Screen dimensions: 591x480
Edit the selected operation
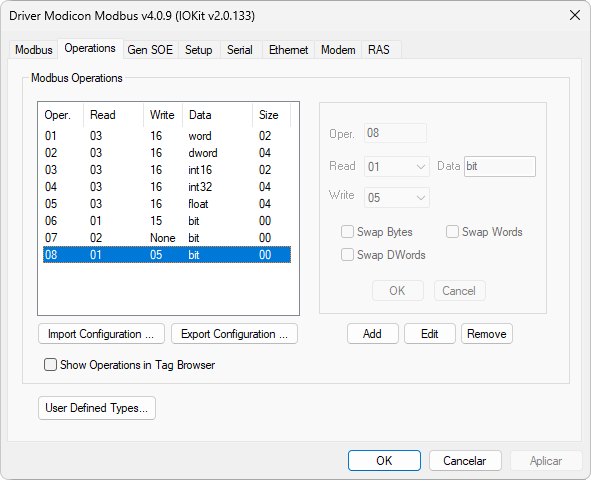click(430, 334)
